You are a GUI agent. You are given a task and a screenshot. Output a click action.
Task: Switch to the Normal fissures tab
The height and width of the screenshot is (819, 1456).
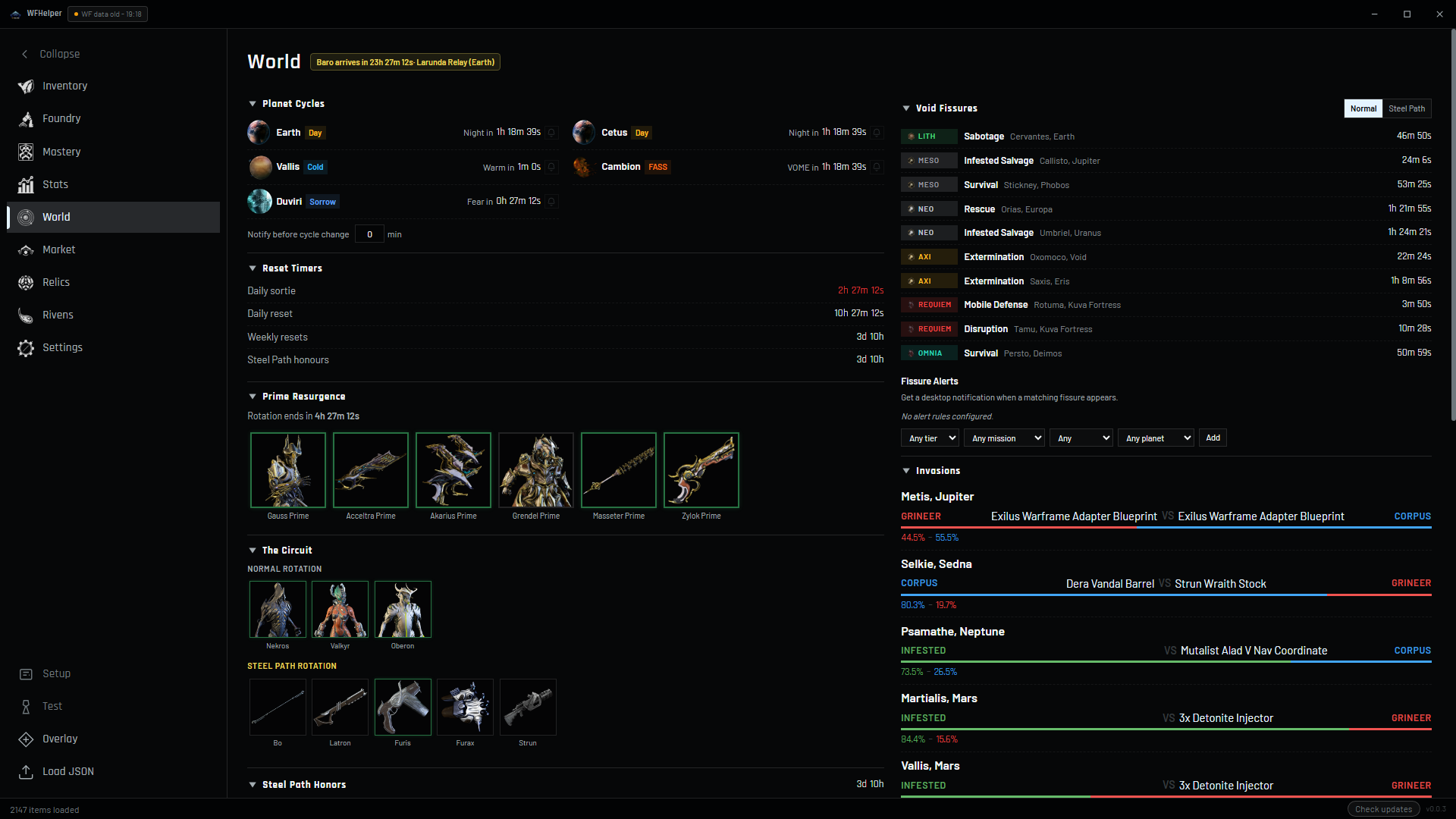[x=1363, y=108]
